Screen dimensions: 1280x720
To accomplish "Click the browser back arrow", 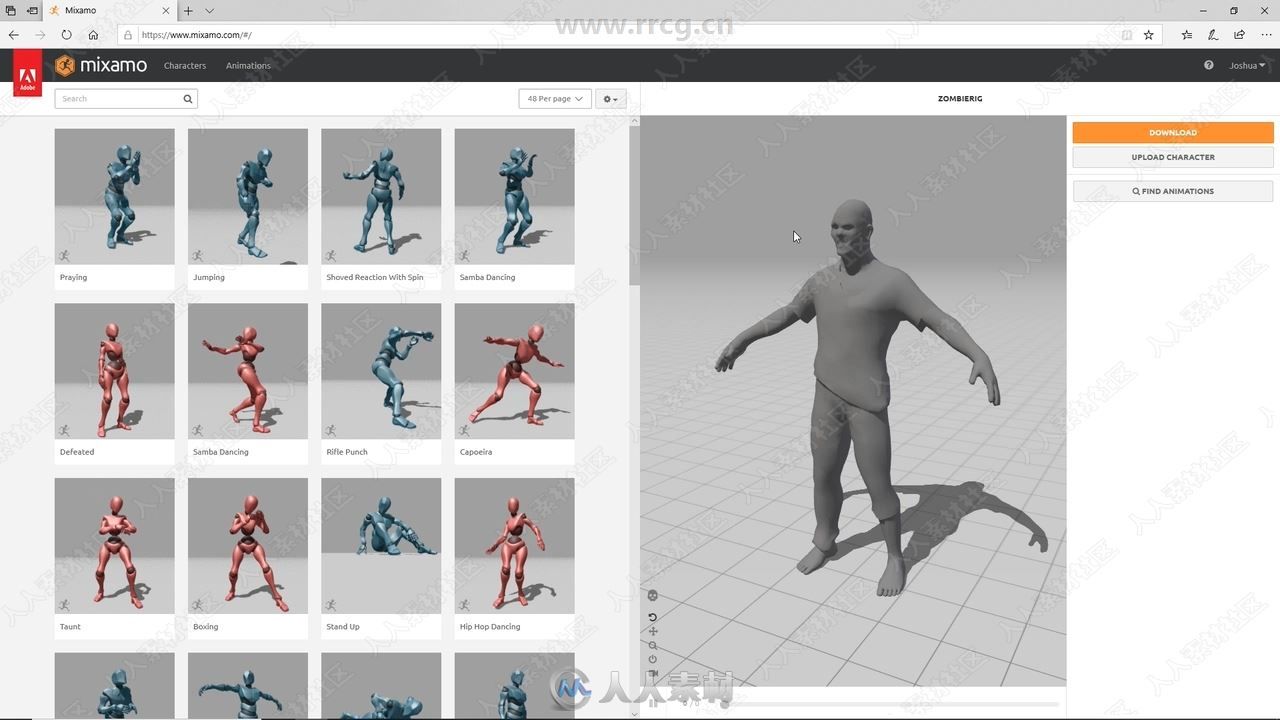I will pos(14,35).
